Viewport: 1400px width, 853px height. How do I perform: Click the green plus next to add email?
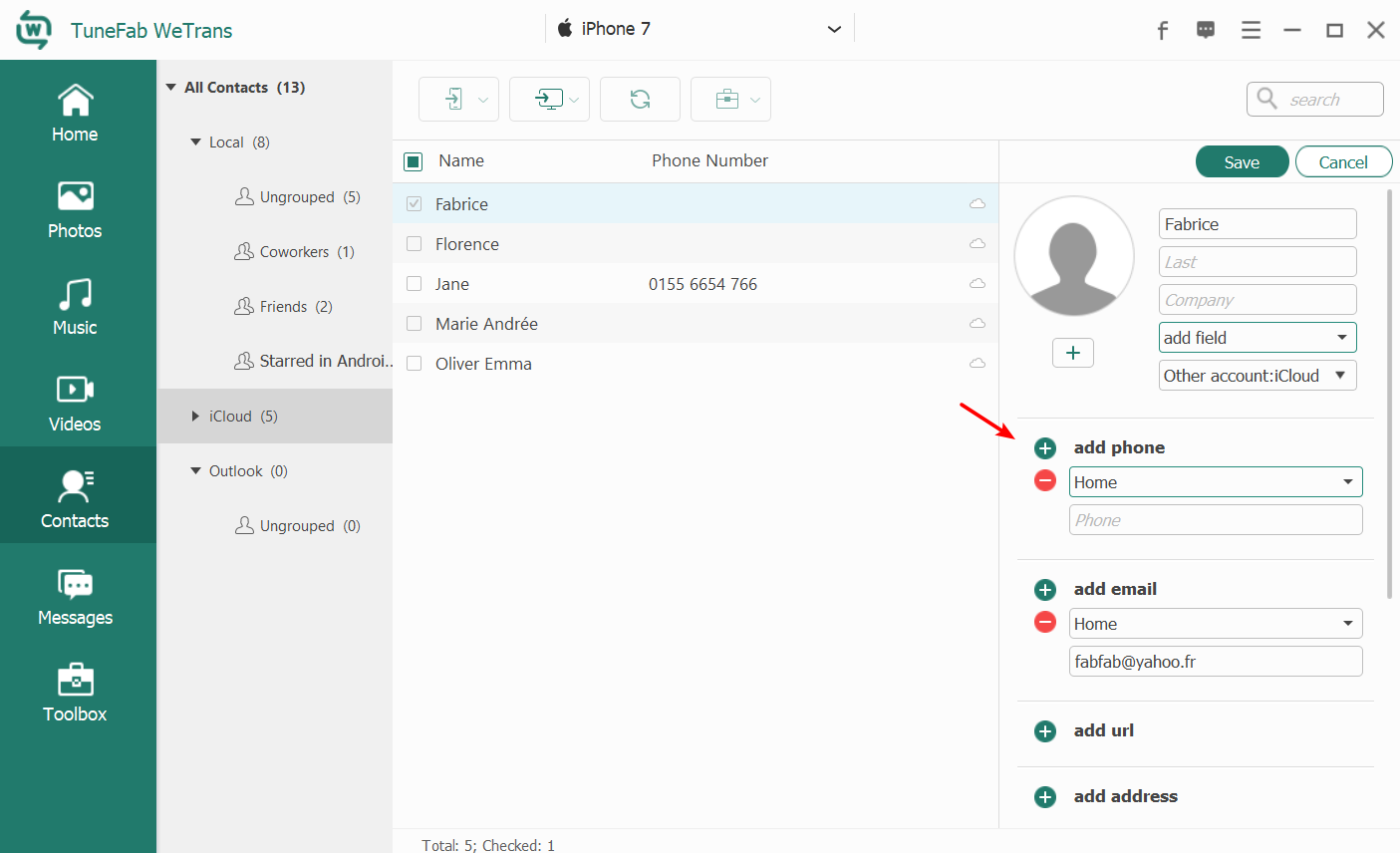pyautogui.click(x=1044, y=590)
